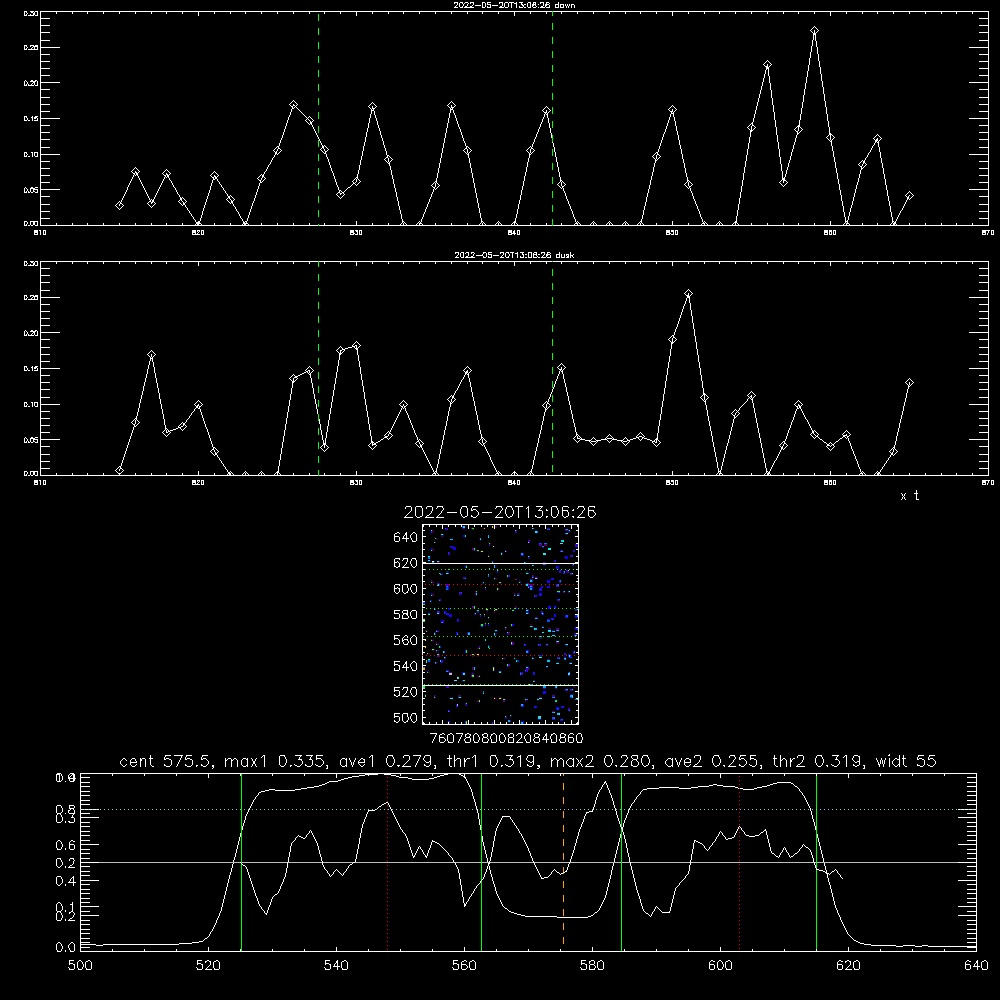Click the right green dashed line in dusk plot

tap(552, 369)
